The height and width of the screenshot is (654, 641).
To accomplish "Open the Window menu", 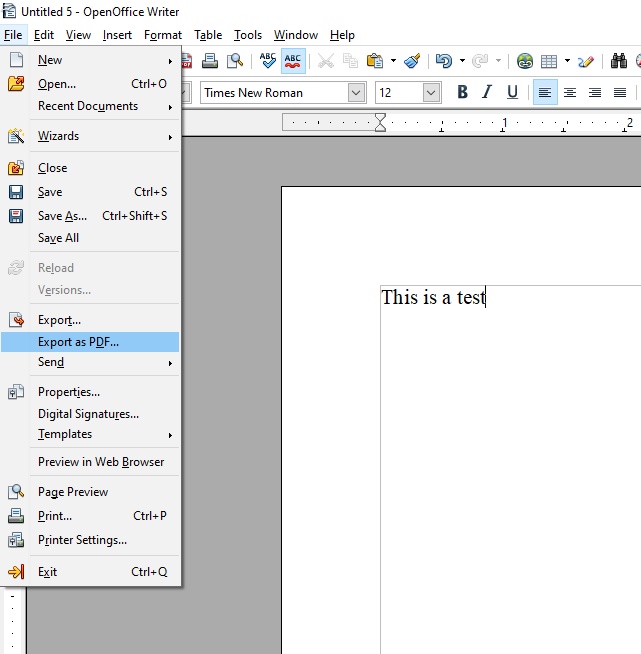I will (296, 35).
